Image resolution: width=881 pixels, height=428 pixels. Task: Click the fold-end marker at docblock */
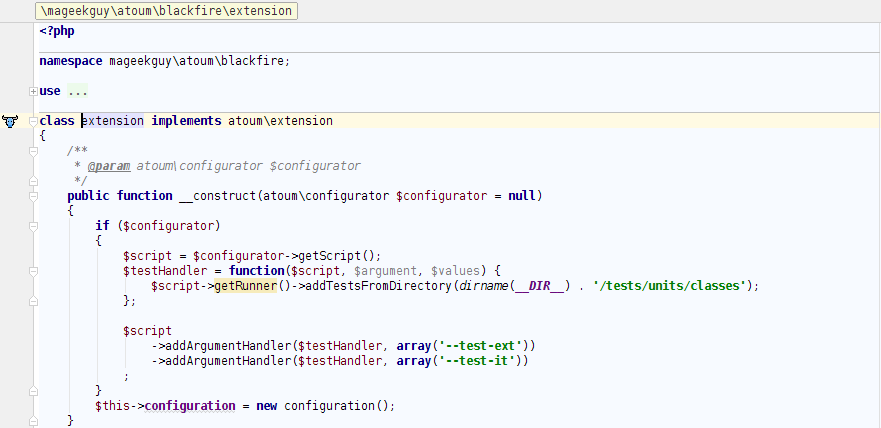33,181
